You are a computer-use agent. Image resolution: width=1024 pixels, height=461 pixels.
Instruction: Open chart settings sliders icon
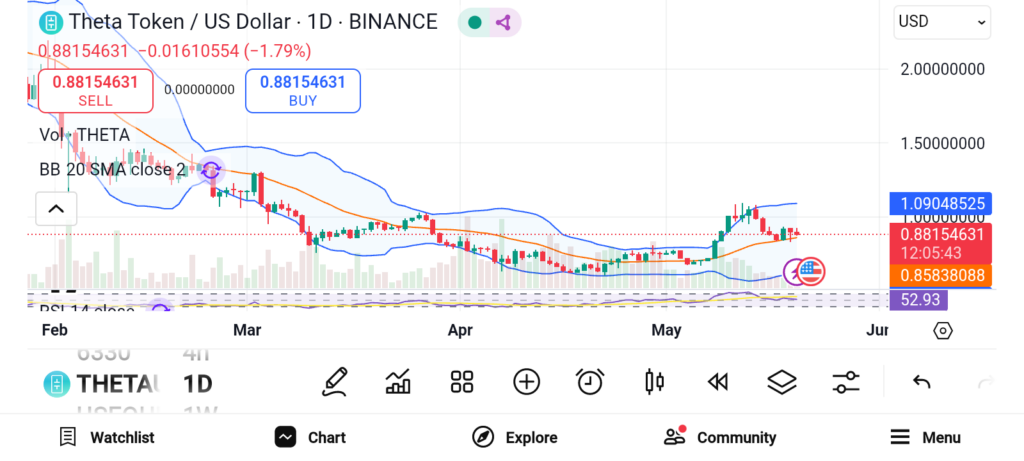(x=846, y=381)
